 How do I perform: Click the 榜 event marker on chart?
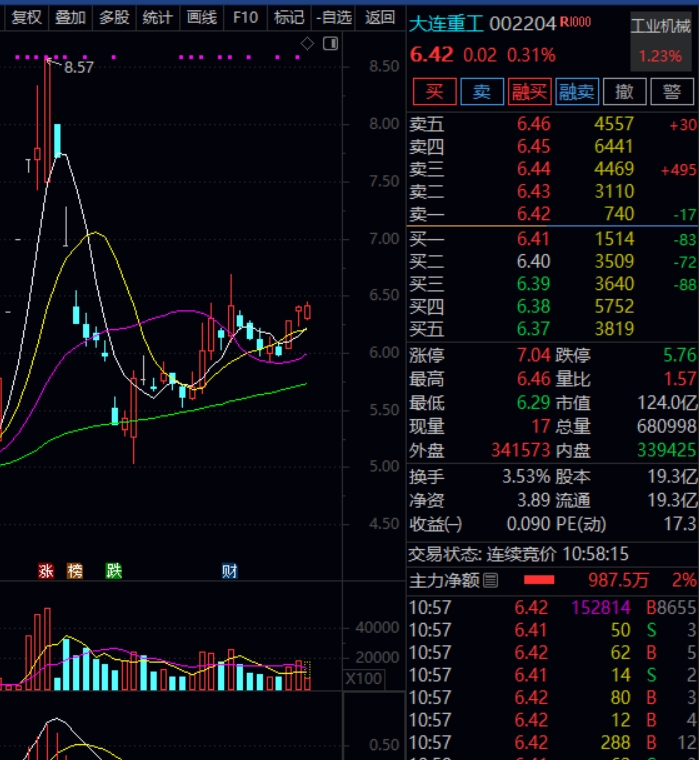coord(75,571)
